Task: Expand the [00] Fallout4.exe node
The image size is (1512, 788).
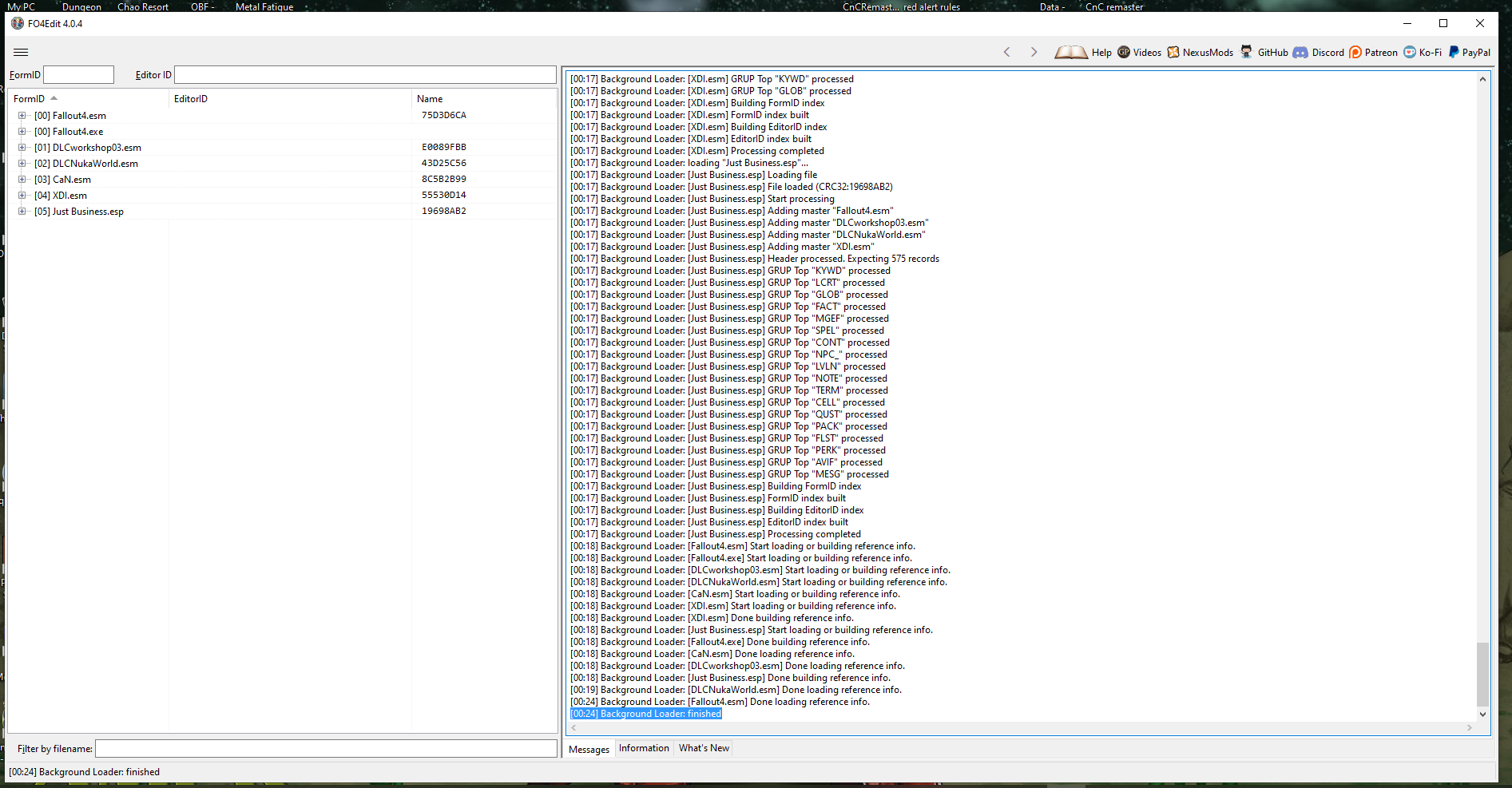Action: pyautogui.click(x=22, y=131)
